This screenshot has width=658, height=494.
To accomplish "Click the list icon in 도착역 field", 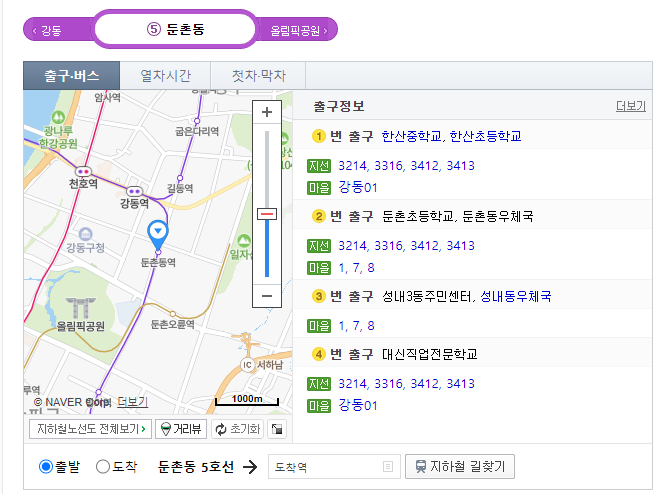I will tap(388, 467).
